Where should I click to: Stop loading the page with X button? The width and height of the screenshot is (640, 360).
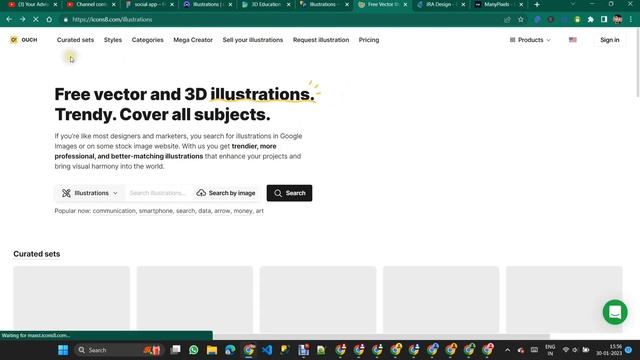pyautogui.click(x=36, y=19)
